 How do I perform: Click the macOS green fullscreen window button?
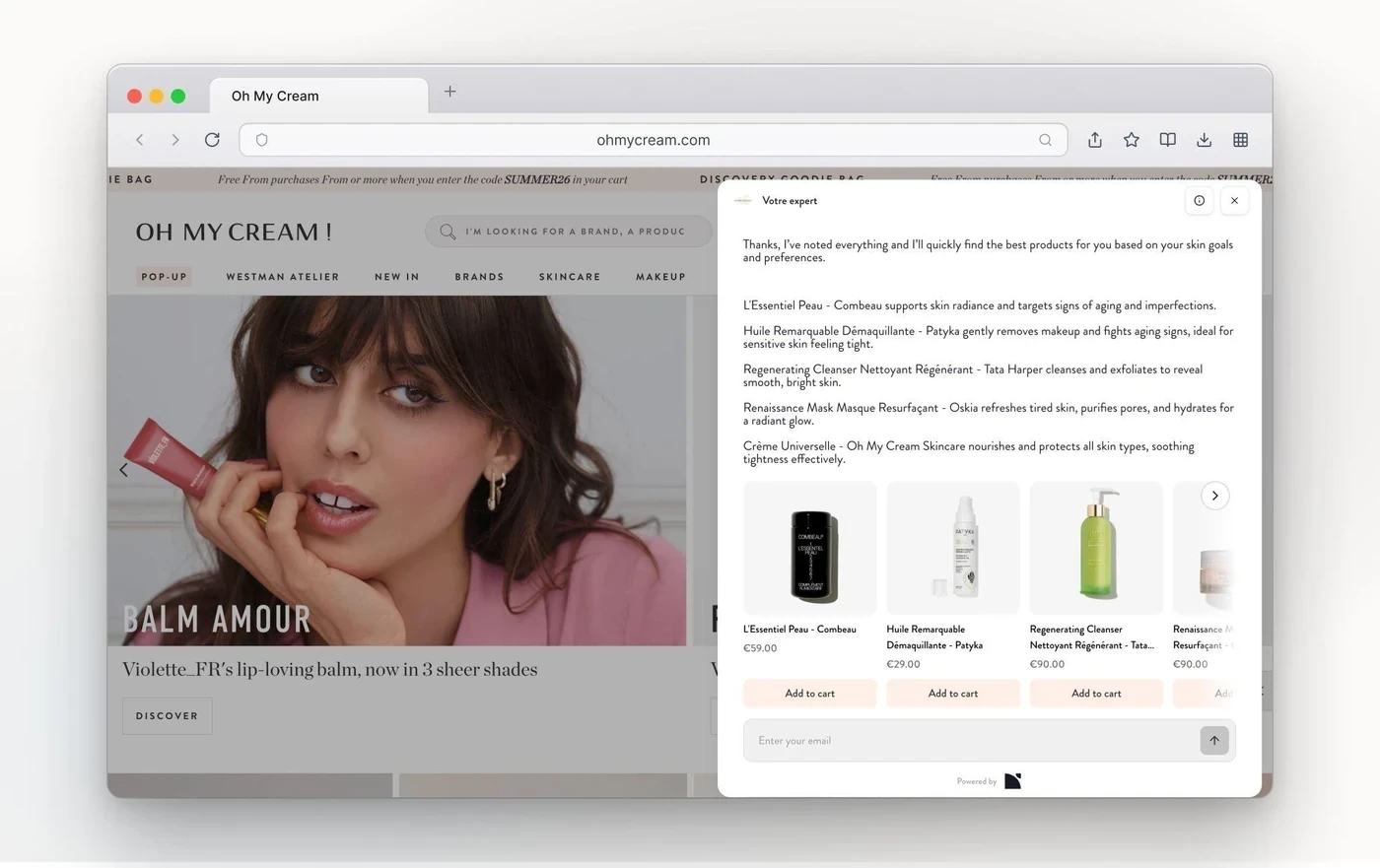[178, 96]
